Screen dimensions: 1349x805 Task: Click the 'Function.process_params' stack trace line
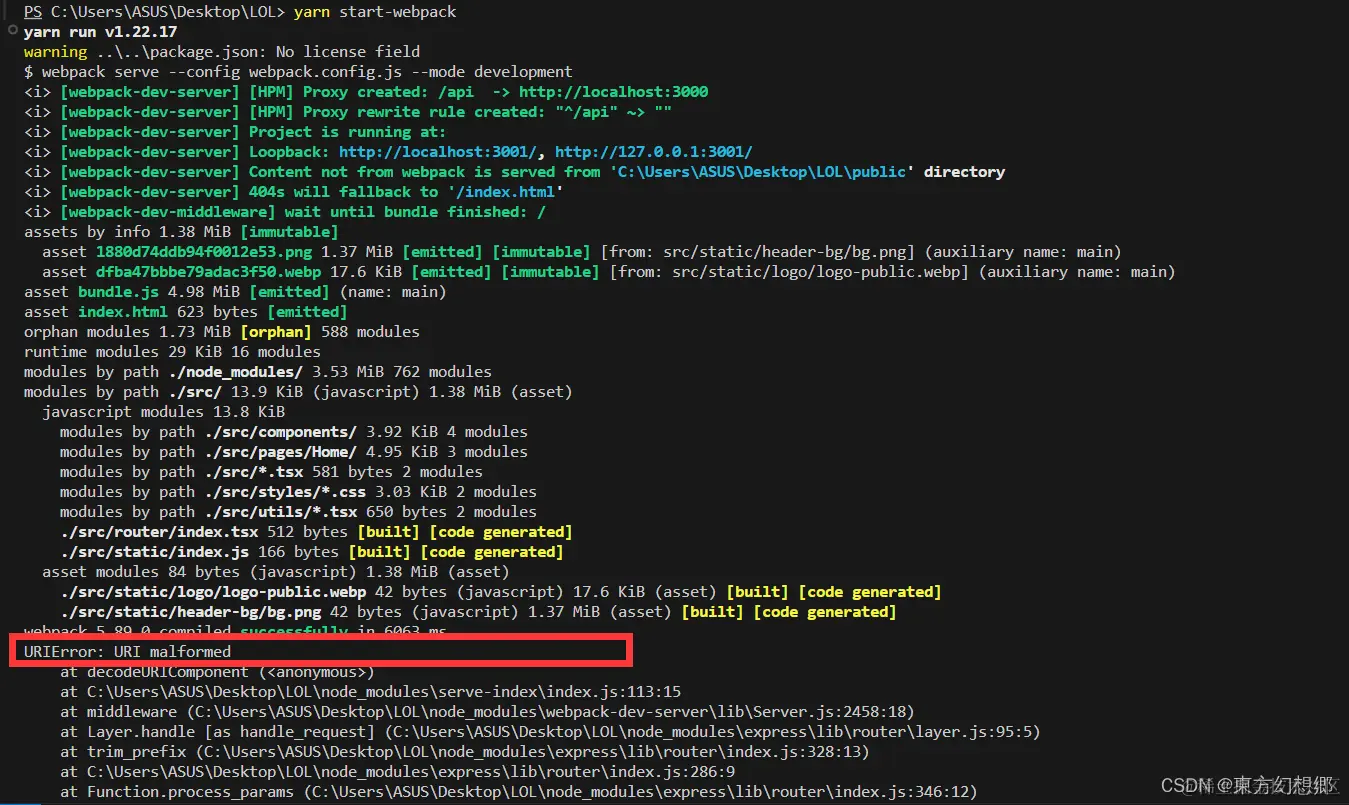click(519, 792)
